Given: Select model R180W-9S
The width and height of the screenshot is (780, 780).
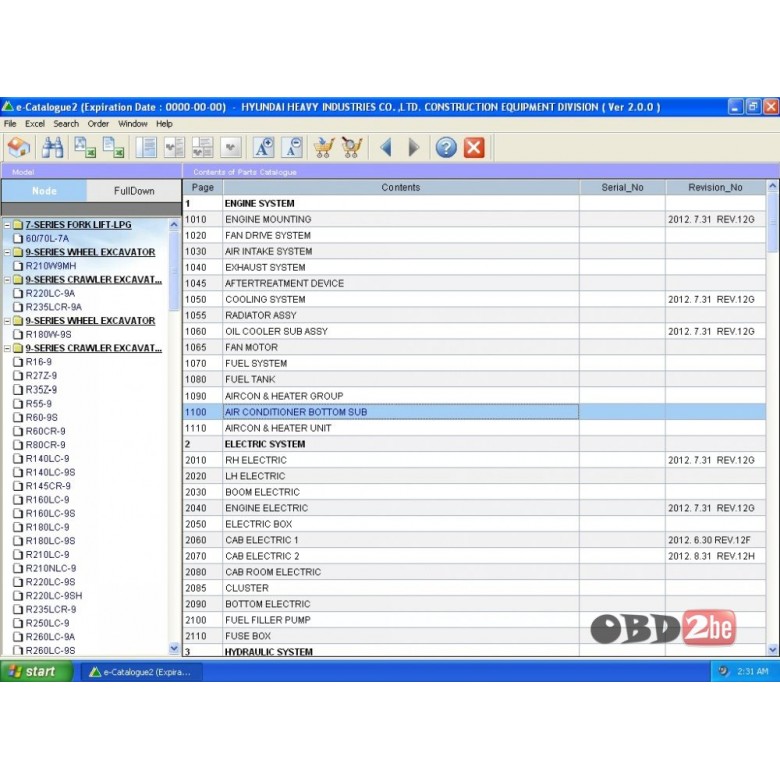Looking at the screenshot, I should 48,334.
